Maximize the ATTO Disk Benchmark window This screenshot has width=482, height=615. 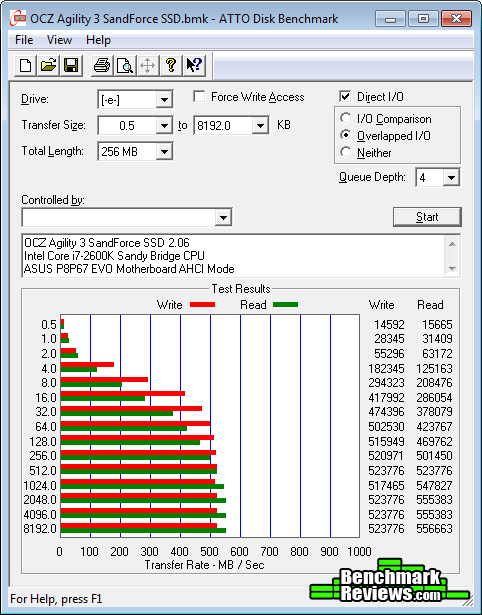423,18
